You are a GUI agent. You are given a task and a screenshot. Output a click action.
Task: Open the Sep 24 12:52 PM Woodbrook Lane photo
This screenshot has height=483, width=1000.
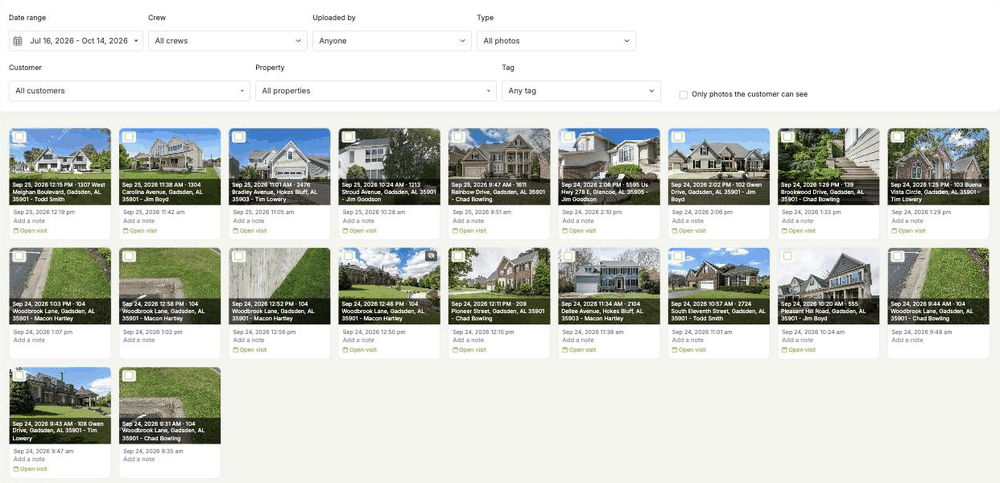(x=280, y=286)
